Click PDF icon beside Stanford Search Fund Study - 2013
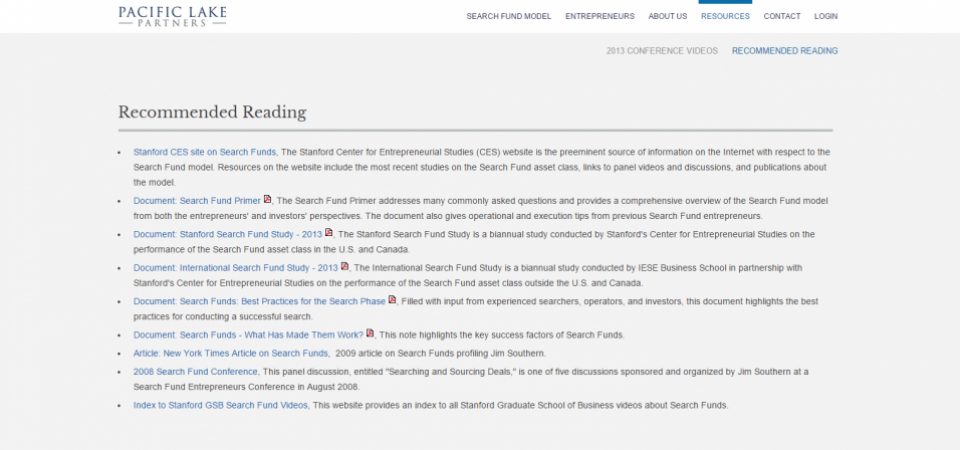Screen dimensions: 960x450 329,233
